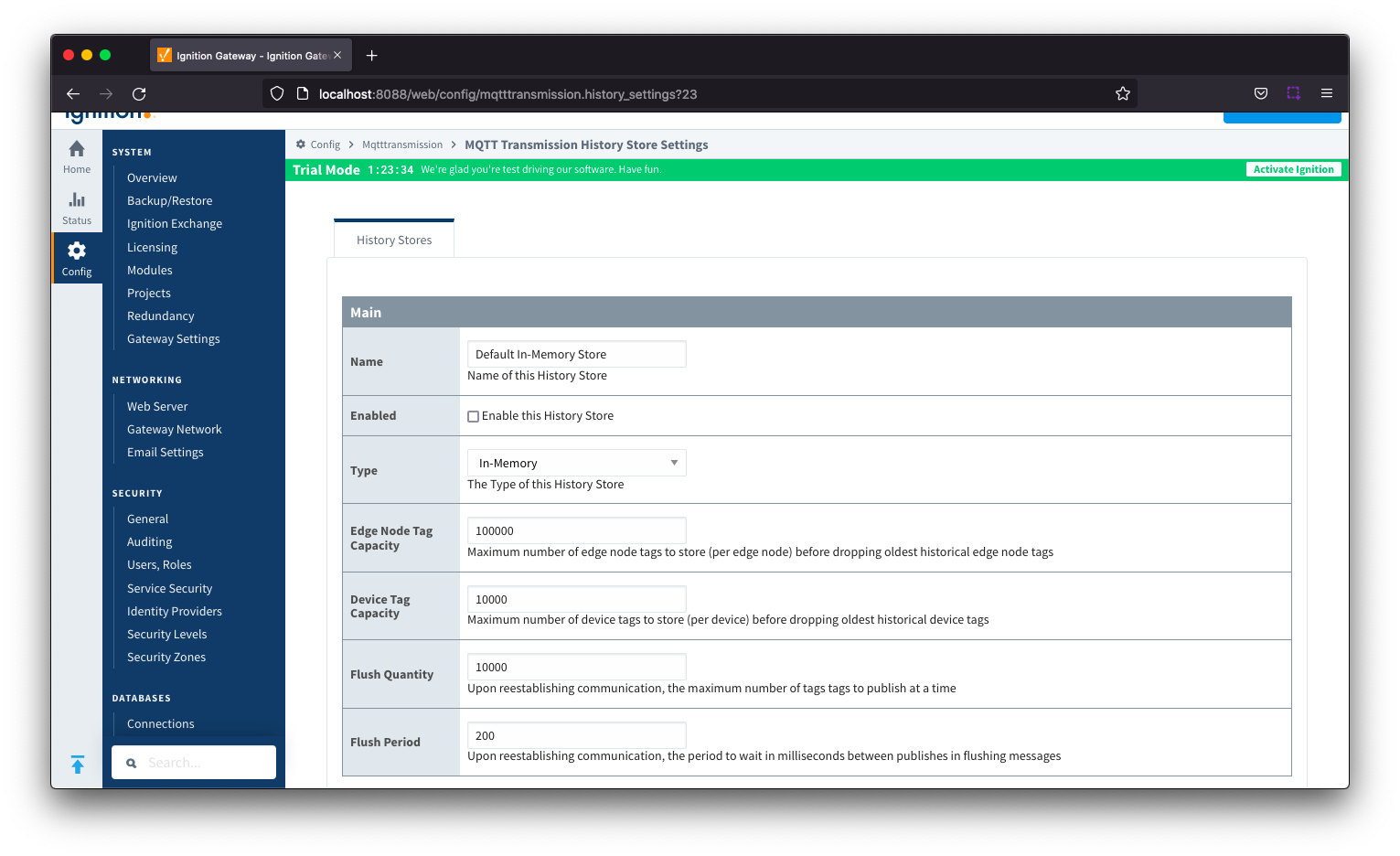Enable this History Store checkbox

tap(474, 416)
